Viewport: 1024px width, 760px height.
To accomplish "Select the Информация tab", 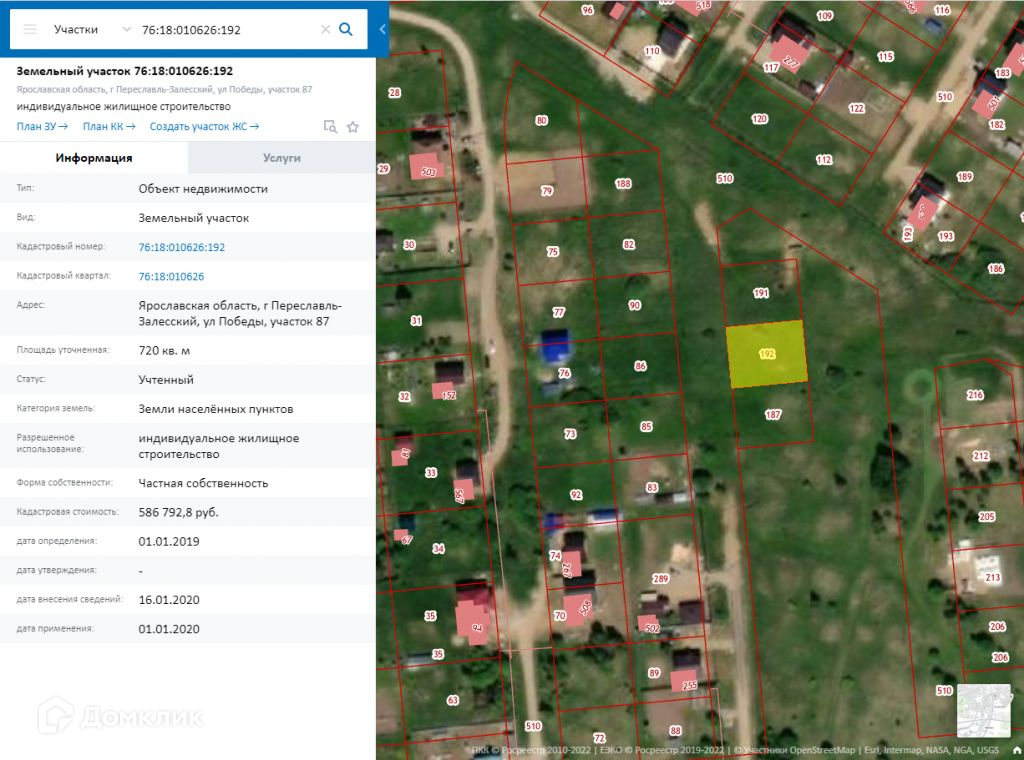I will 94,158.
